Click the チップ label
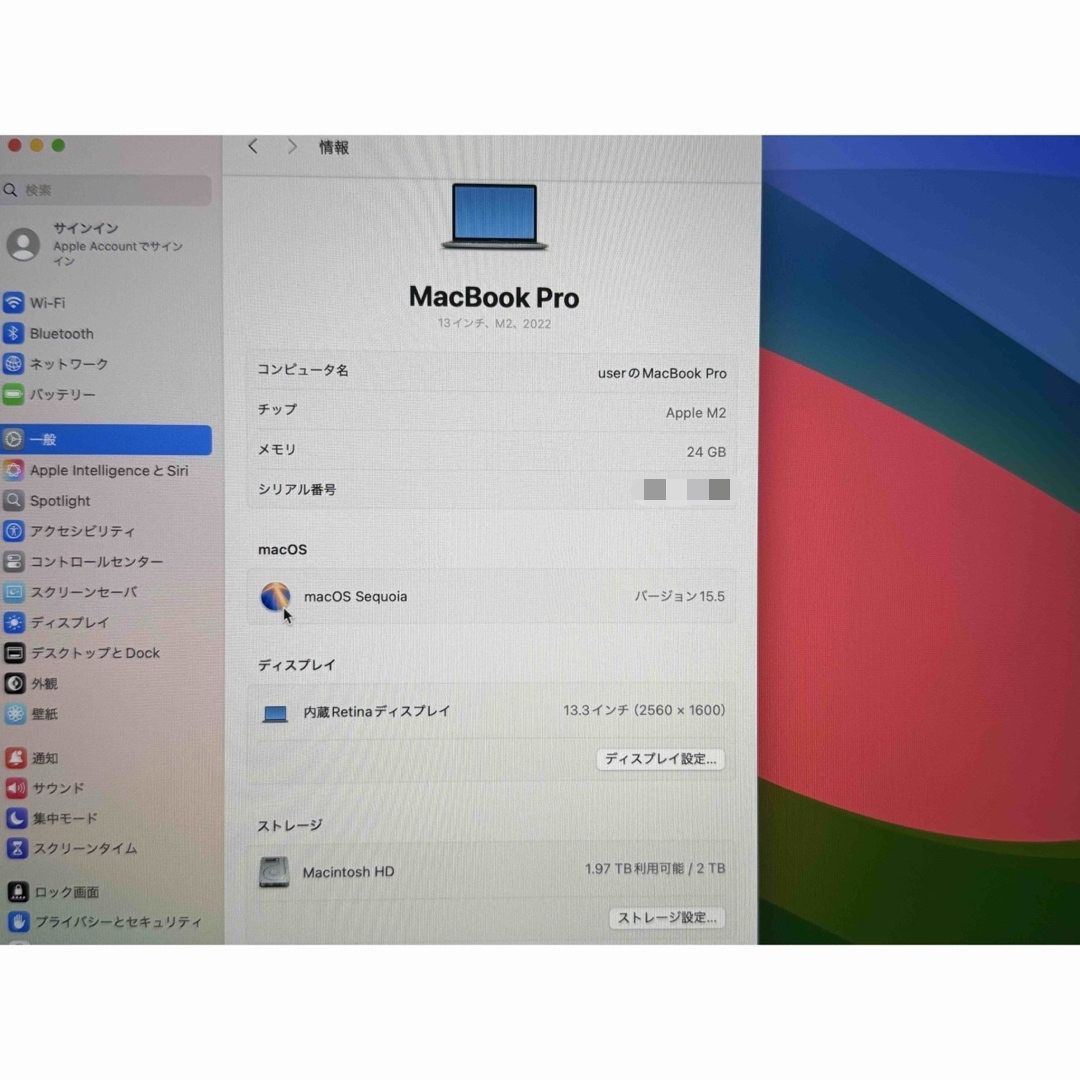The height and width of the screenshot is (1080, 1080). 278,409
